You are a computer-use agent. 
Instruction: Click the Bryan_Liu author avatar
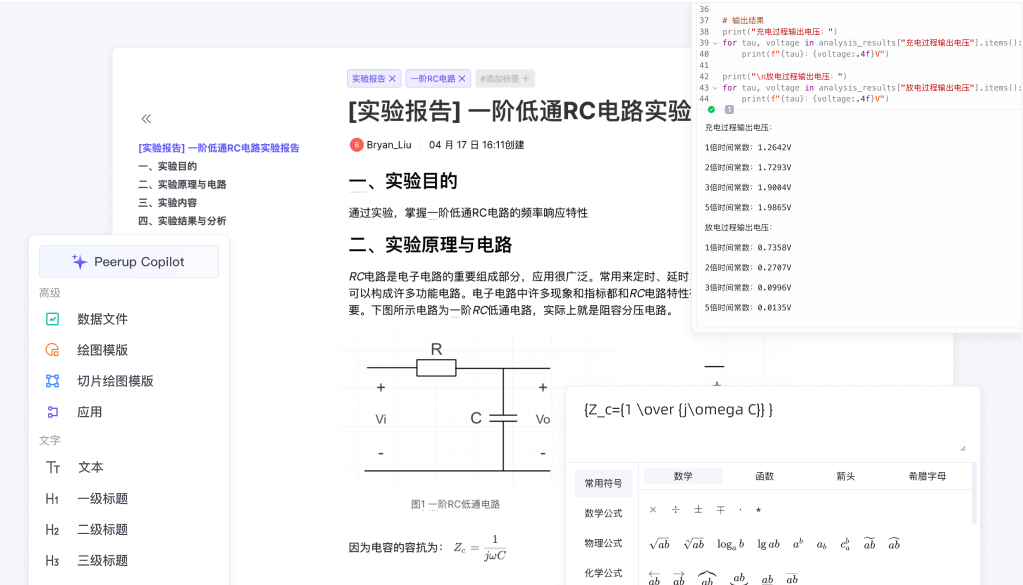(356, 145)
